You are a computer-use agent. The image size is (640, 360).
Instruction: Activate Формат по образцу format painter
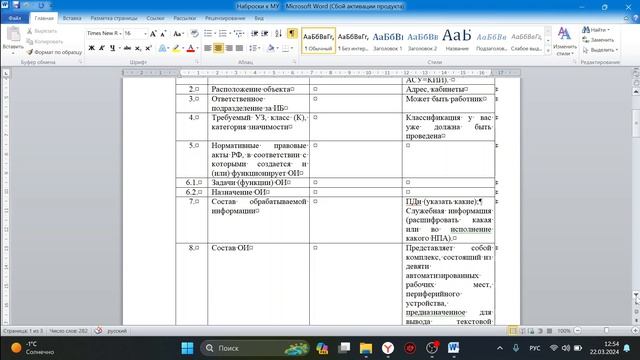point(54,52)
